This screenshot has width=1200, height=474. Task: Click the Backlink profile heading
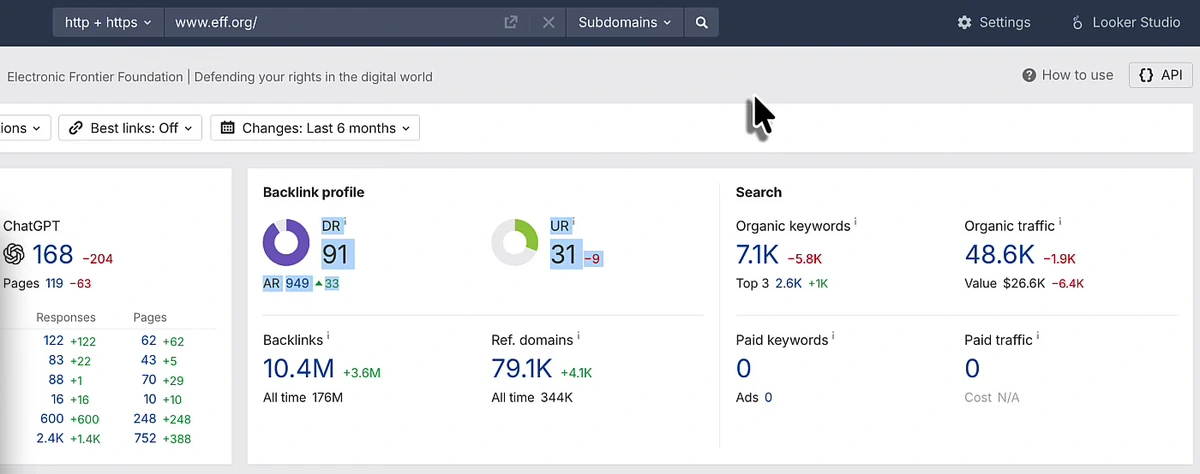314,192
